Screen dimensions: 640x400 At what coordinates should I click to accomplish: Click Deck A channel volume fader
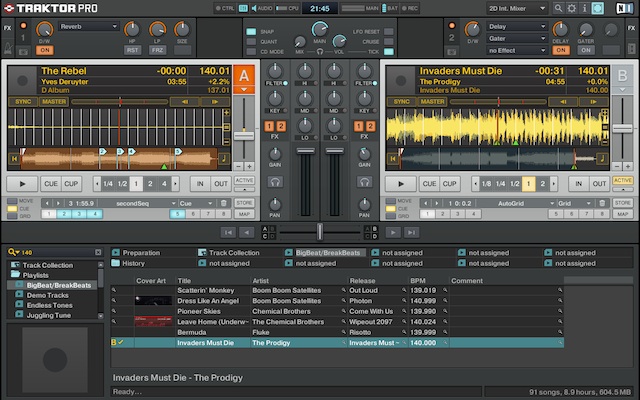[305, 151]
